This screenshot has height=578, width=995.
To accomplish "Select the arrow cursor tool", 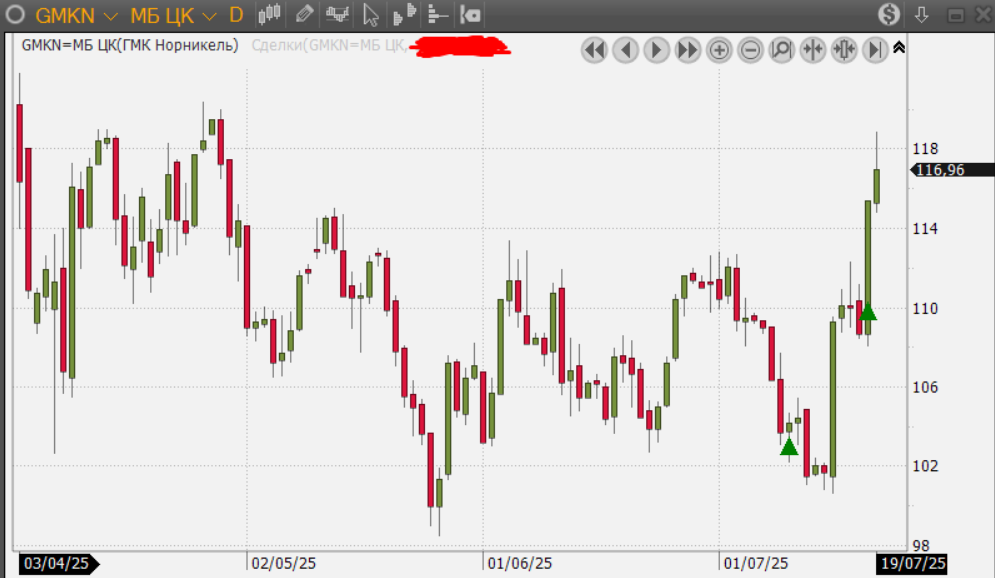I will point(371,15).
